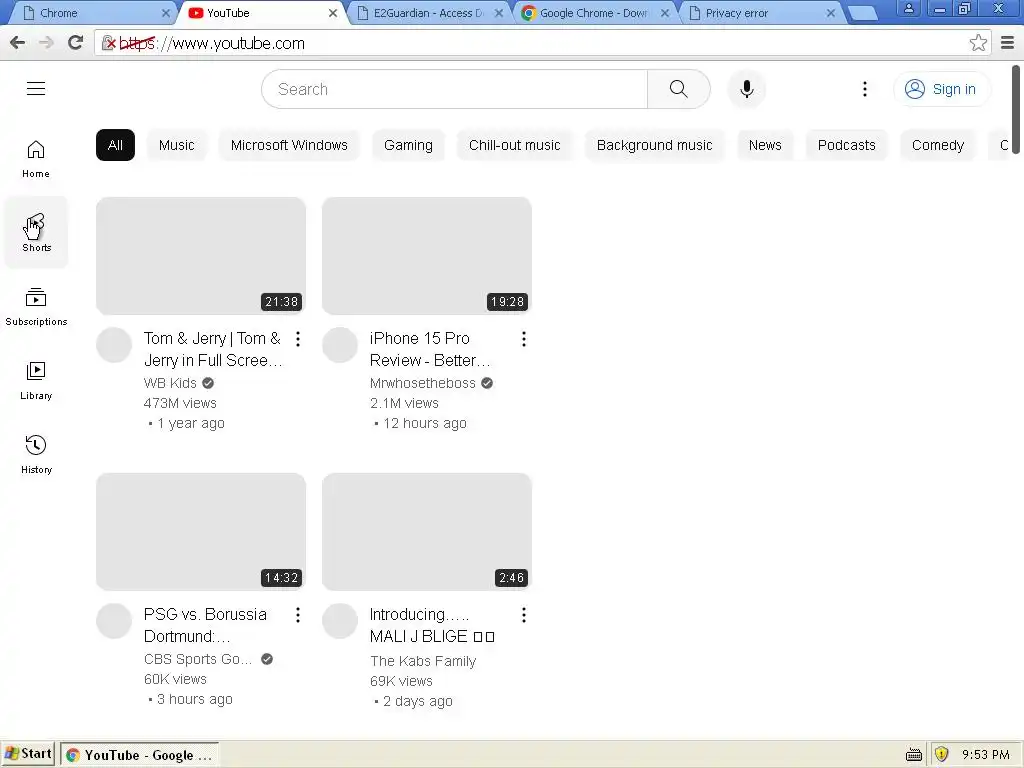Click the browser forward arrow
The width and height of the screenshot is (1024, 768).
(46, 43)
